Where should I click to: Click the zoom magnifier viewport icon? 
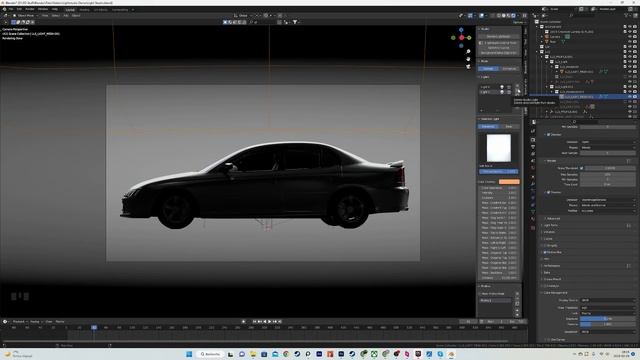click(x=468, y=51)
